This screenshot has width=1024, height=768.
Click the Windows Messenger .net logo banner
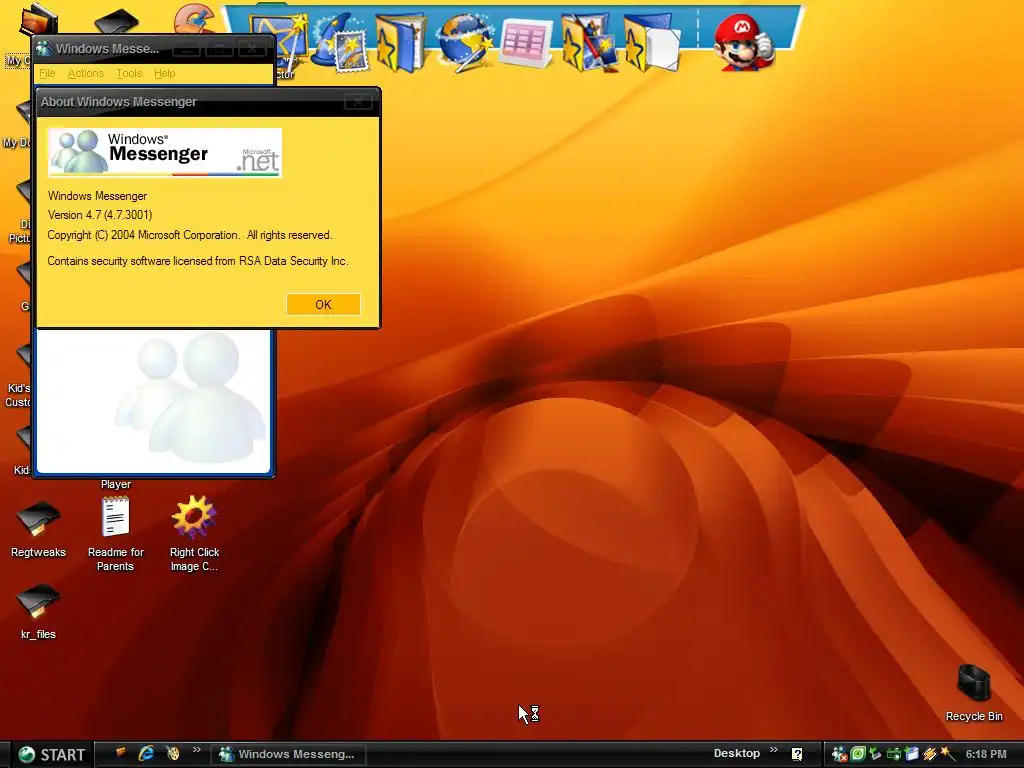[165, 152]
